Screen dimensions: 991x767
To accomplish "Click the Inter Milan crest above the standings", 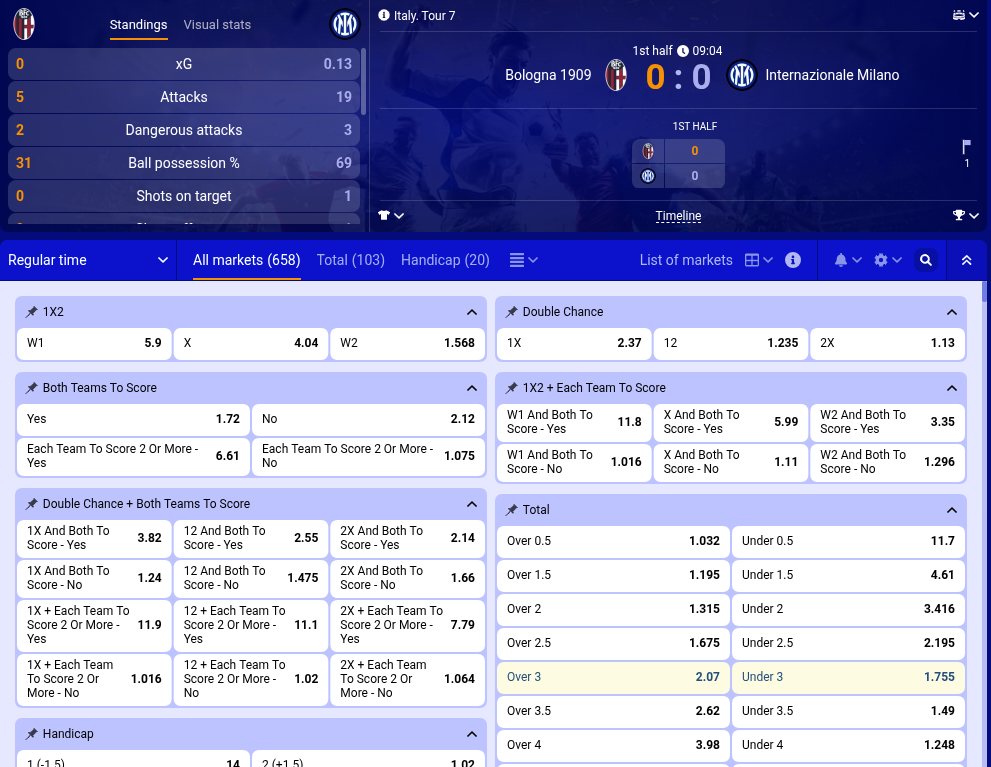I will coord(345,24).
